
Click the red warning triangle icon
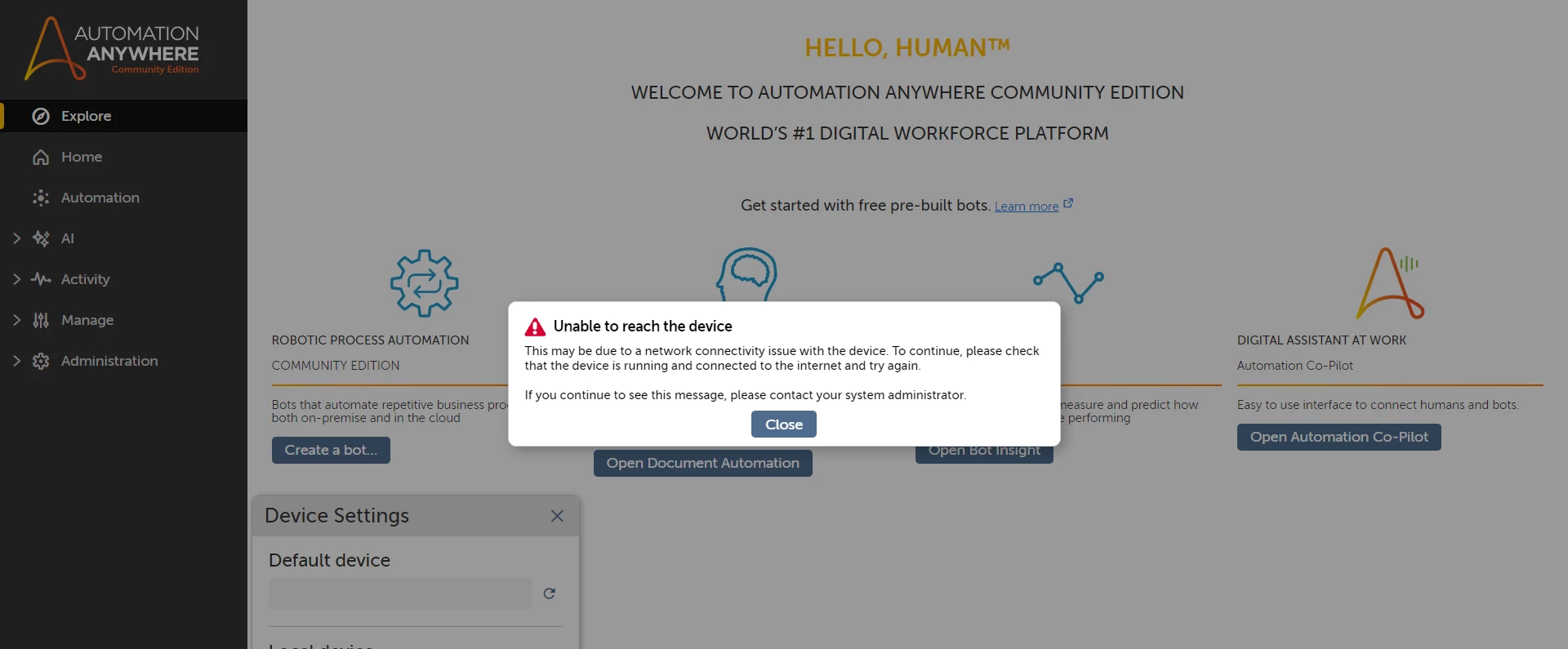(x=535, y=327)
